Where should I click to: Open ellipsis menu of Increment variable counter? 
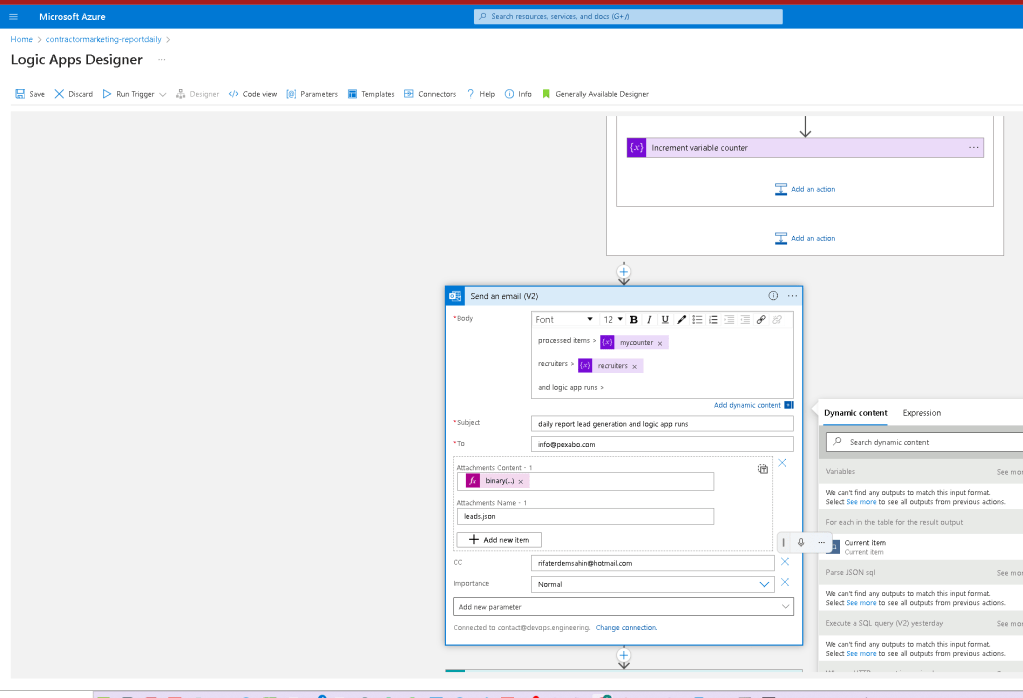coord(973,147)
